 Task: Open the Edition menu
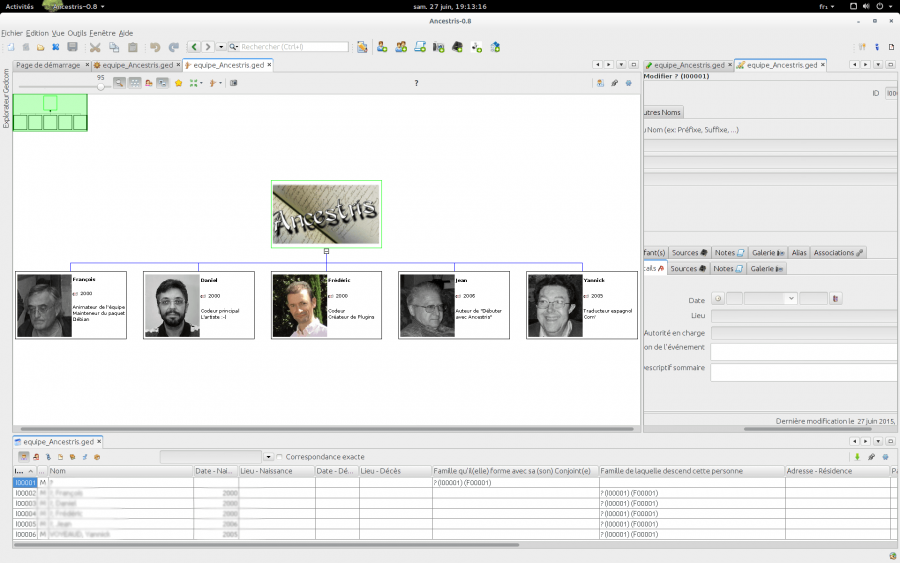tap(37, 33)
